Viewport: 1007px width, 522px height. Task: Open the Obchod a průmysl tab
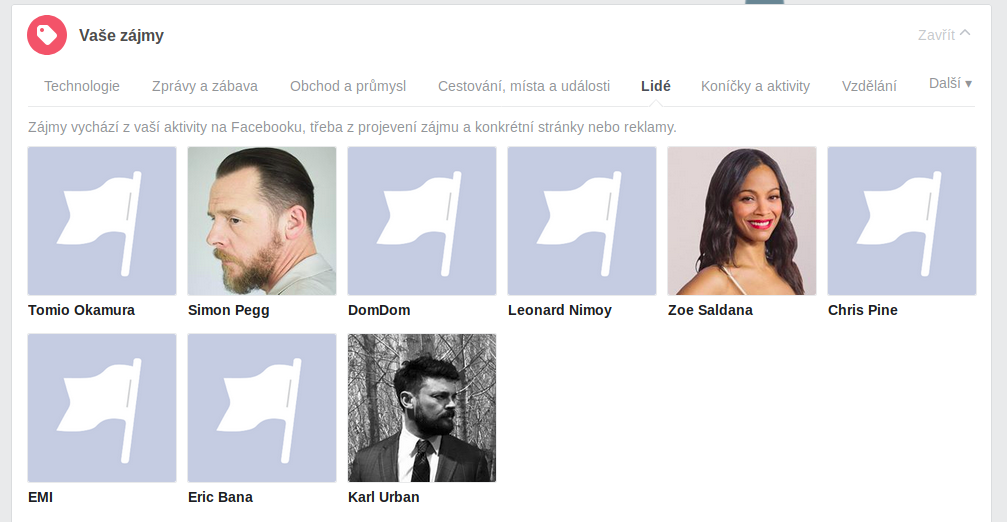(348, 86)
